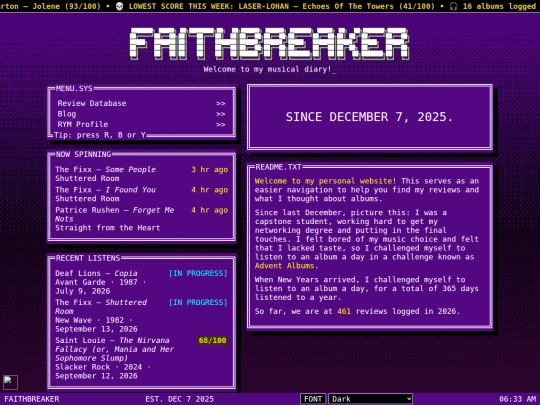This screenshot has height=405, width=540.
Task: Click Straight from the Heart album name
Action: 107,228
